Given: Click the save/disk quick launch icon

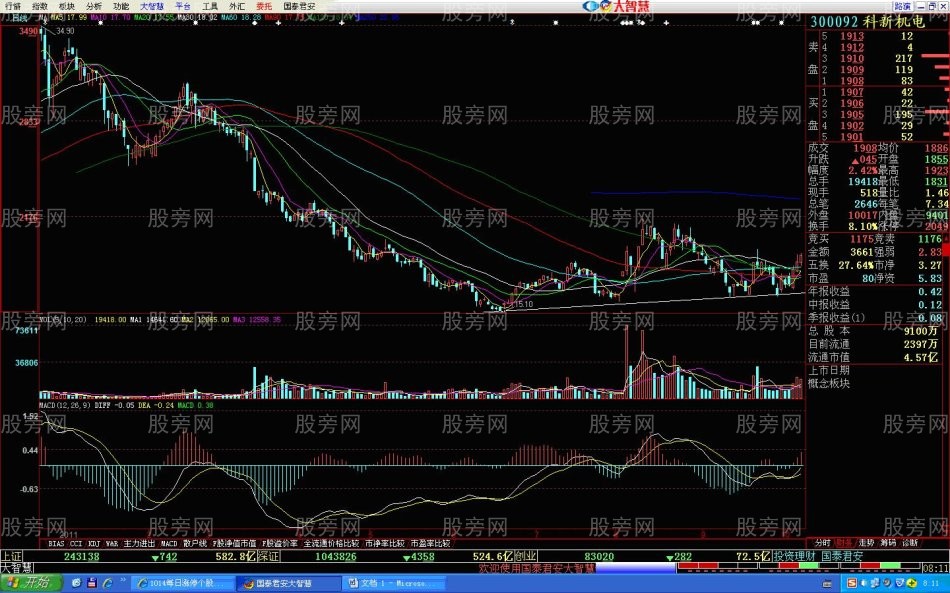Looking at the screenshot, I should (91, 583).
